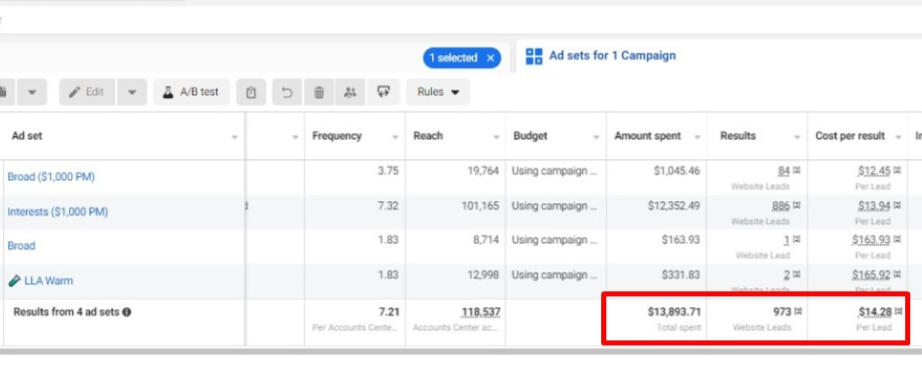Open the Broad ($1,000 PM) ad set
The width and height of the screenshot is (922, 366).
tap(51, 177)
